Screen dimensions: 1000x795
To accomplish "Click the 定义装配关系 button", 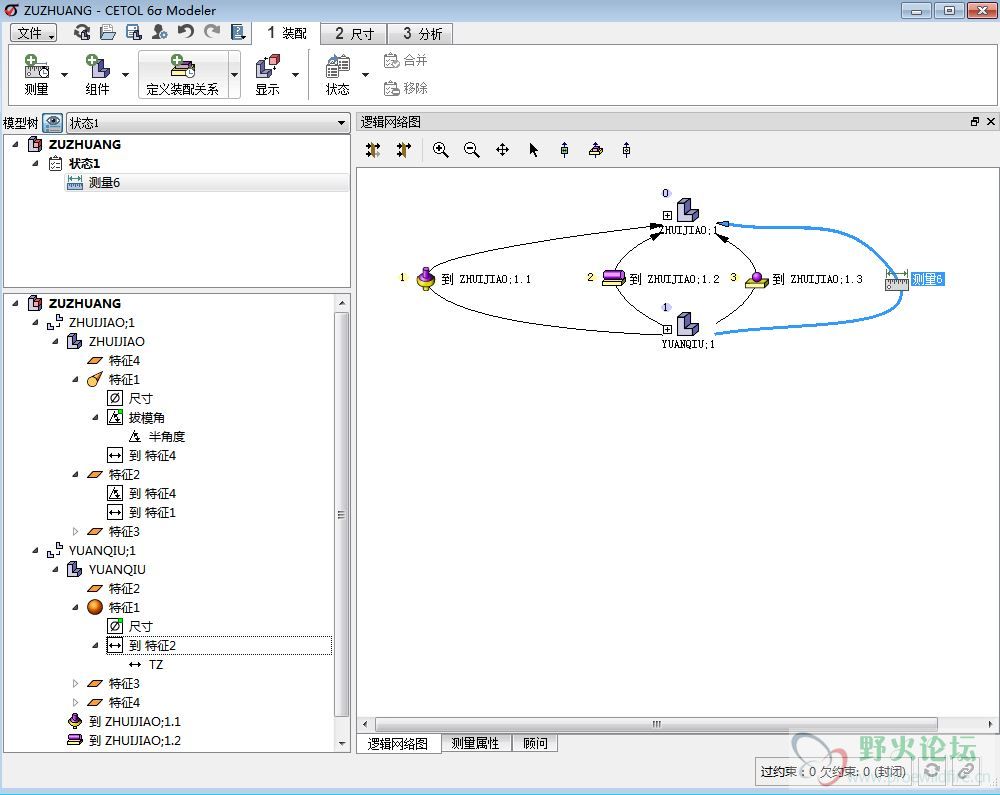I will [x=182, y=75].
